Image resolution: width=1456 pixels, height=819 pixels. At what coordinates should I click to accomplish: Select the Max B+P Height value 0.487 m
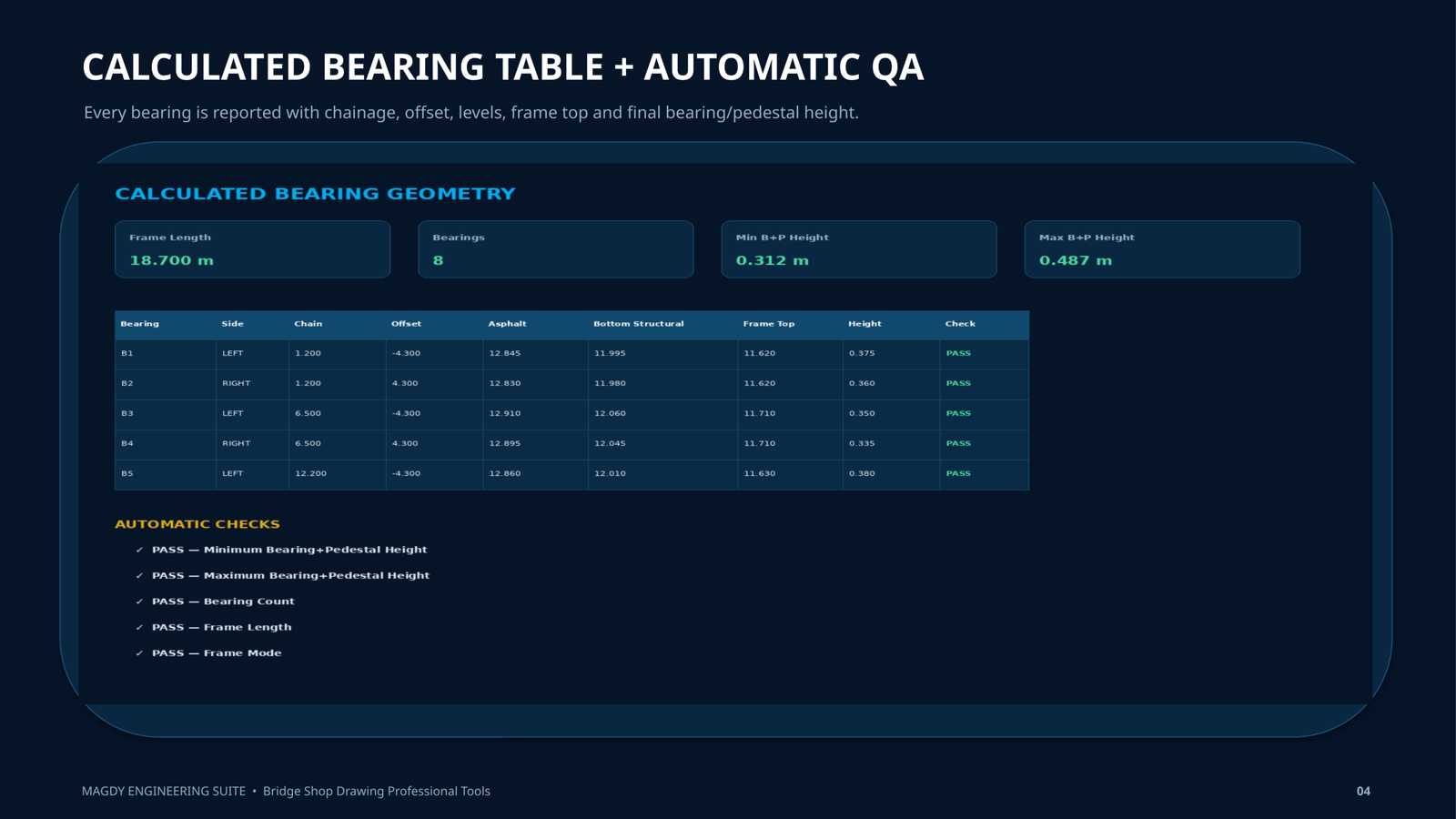(1076, 260)
